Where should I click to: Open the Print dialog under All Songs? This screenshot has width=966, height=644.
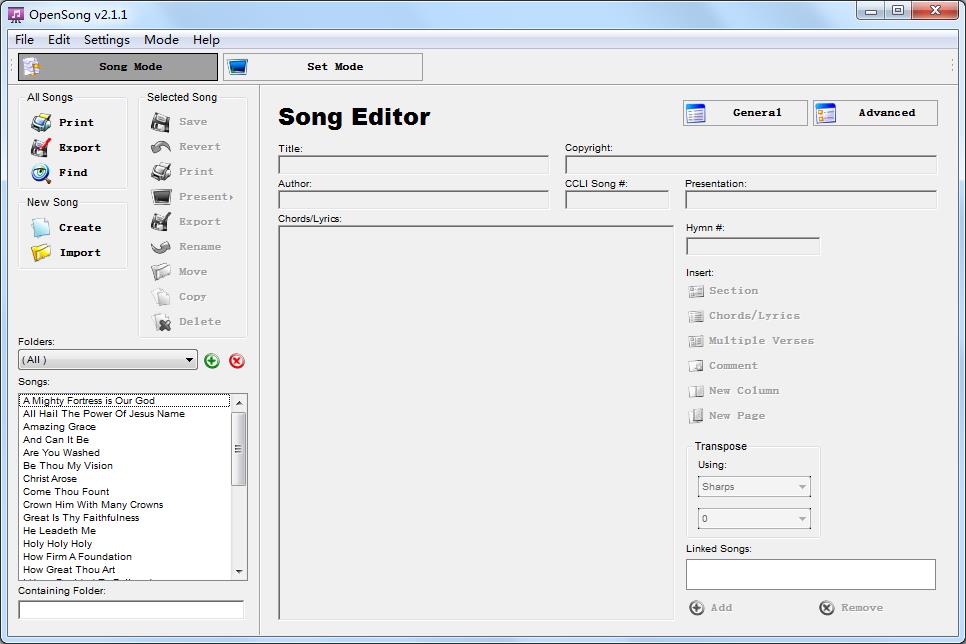click(61, 121)
